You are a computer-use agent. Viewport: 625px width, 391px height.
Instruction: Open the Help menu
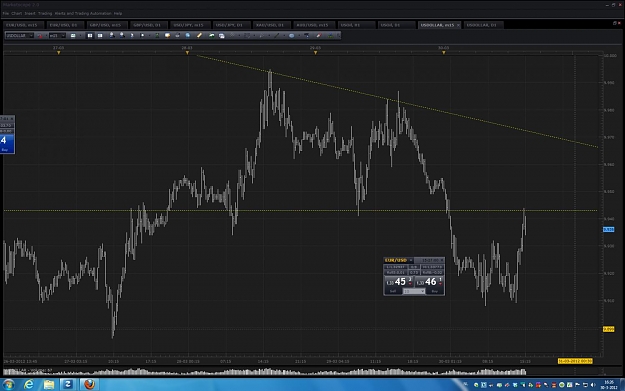118,14
